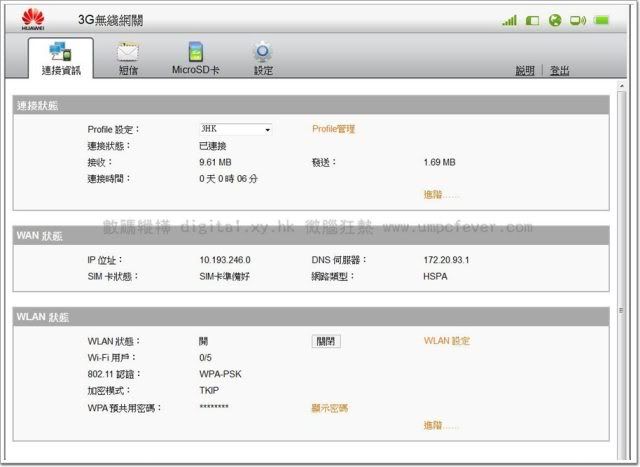Open the Profile管理 link

(333, 129)
